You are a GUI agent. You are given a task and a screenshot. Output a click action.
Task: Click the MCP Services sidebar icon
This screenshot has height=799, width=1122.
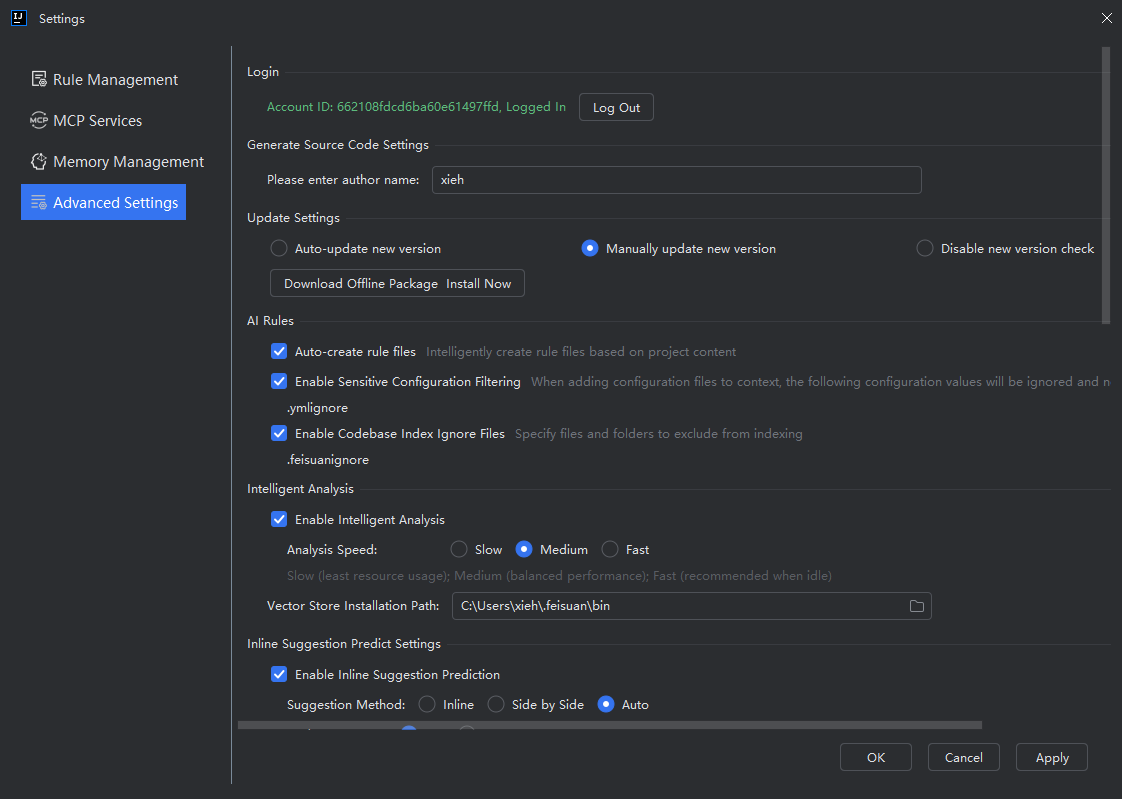(x=39, y=121)
